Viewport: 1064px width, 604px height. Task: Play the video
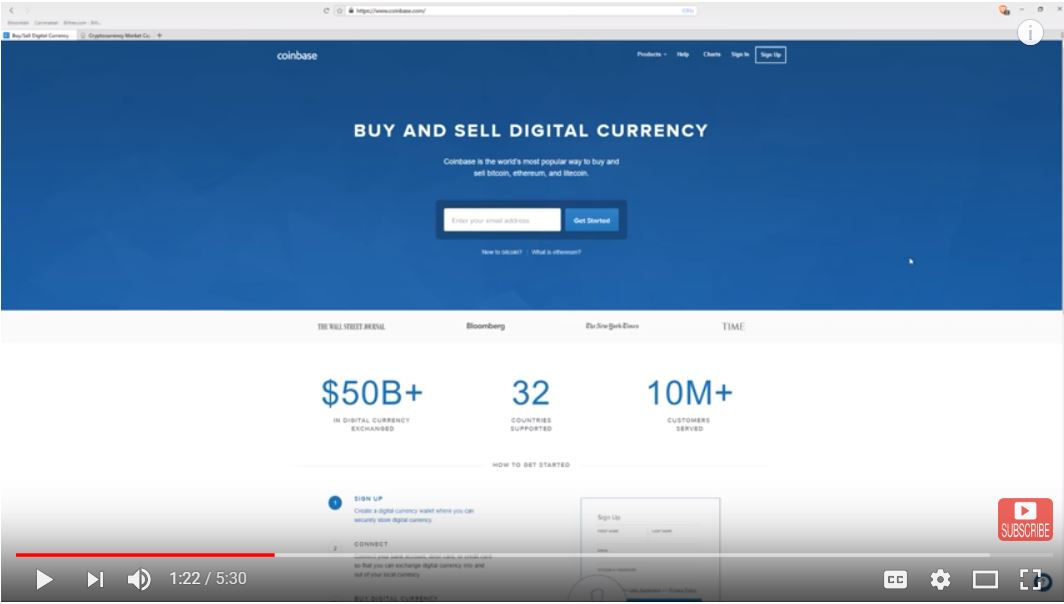[44, 580]
